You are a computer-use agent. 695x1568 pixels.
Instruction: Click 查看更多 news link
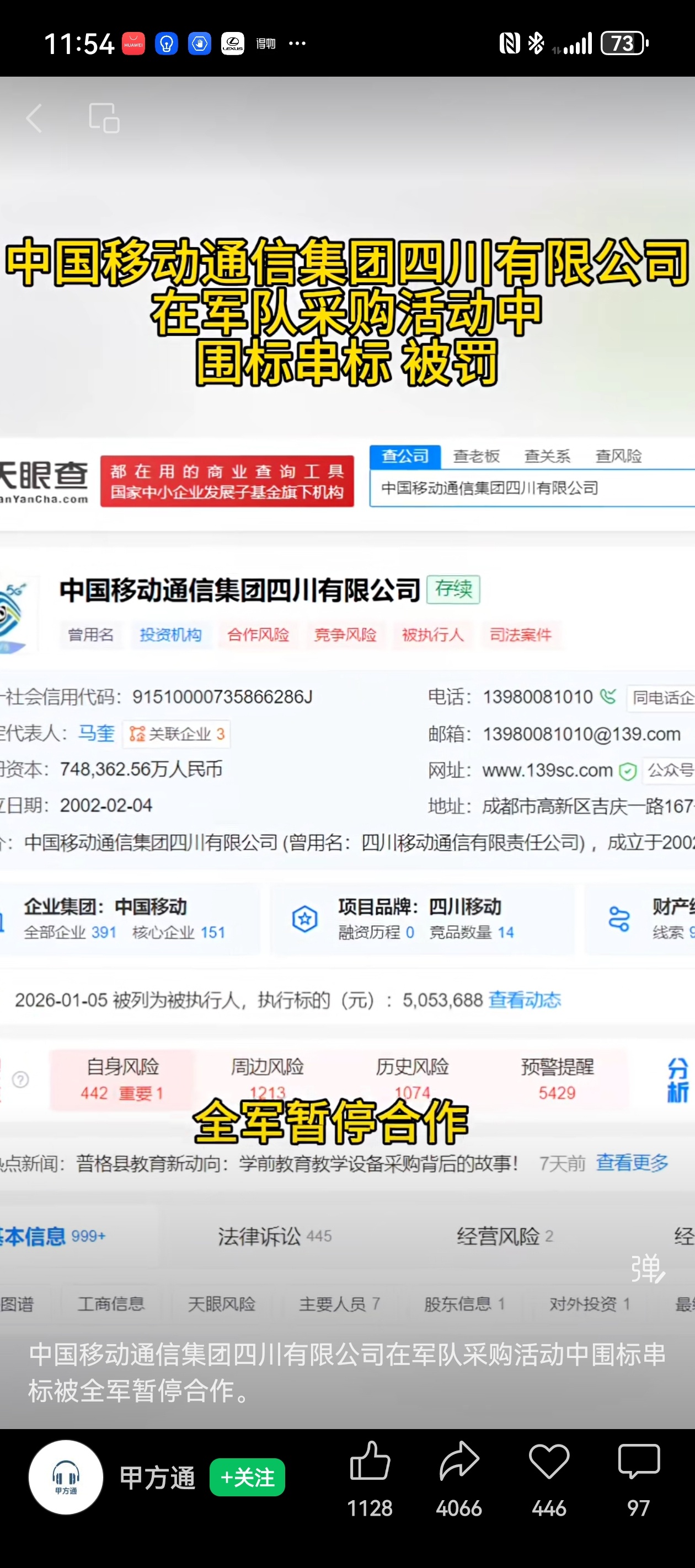(x=632, y=1163)
